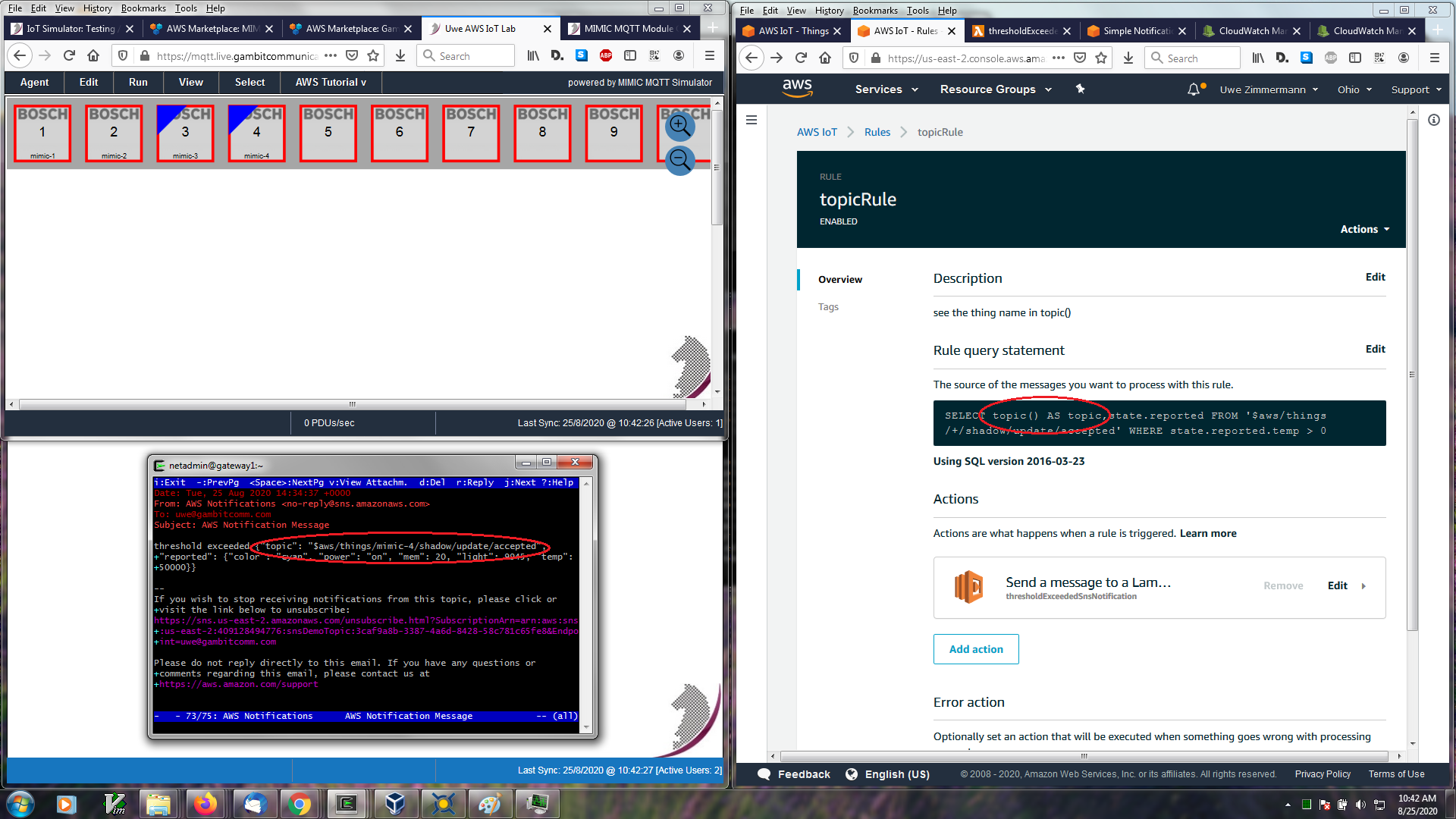1456x819 pixels.
Task: Select BOSCH agent 3 mimic-3
Action: pos(185,133)
